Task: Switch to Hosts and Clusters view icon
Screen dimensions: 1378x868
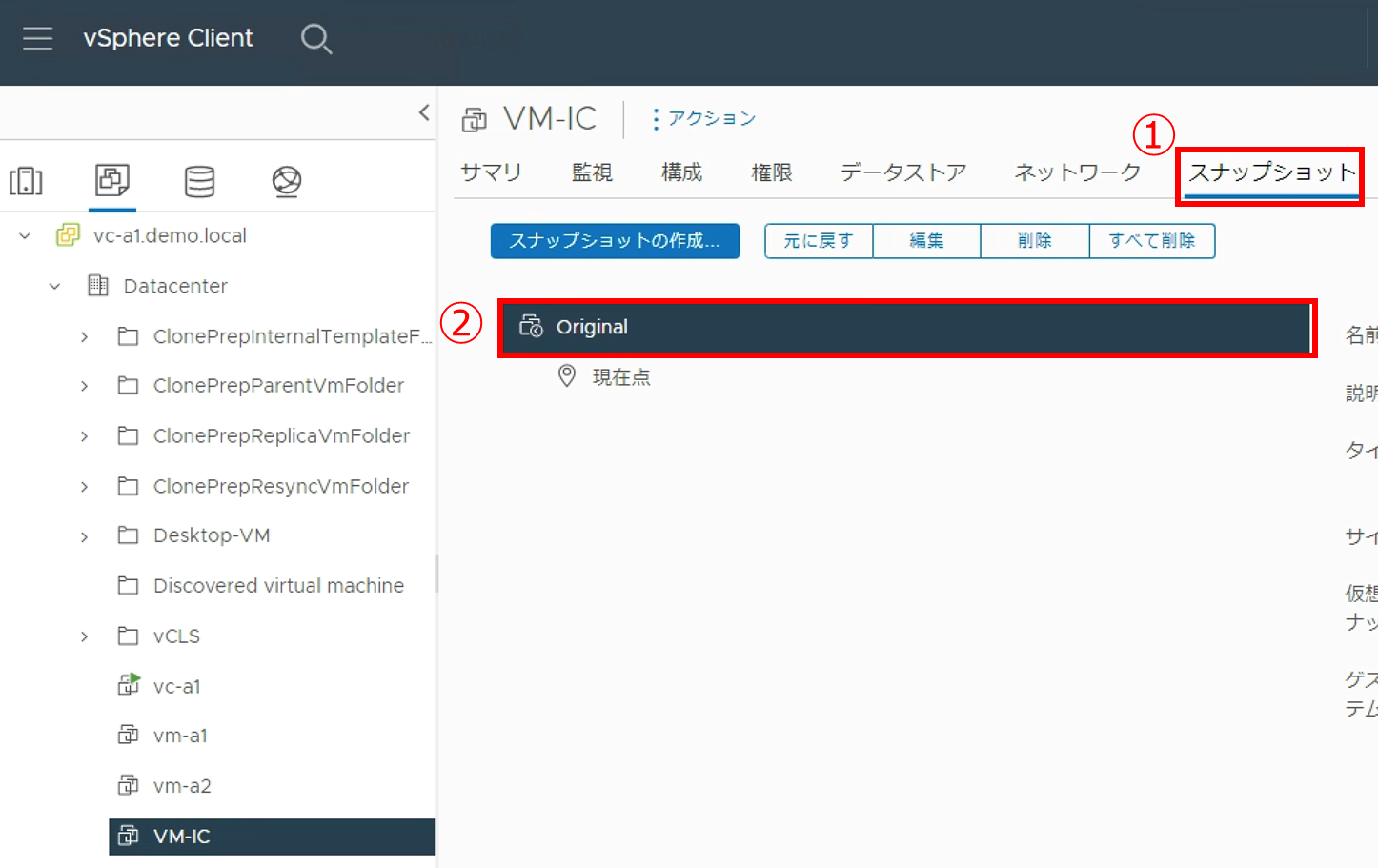Action: [x=26, y=180]
